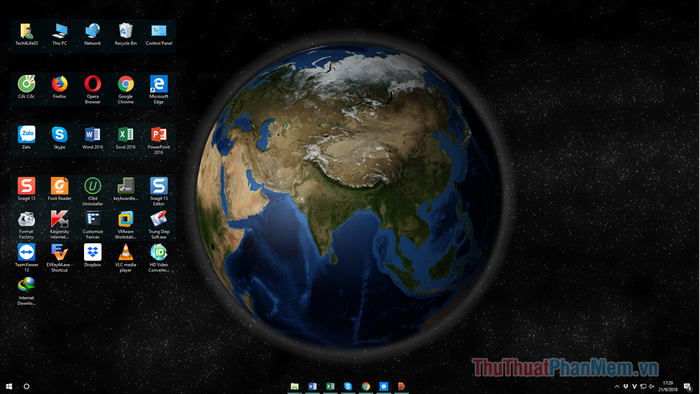Click the Cortana circle on taskbar
Viewport: 700px width, 394px height.
[26, 386]
